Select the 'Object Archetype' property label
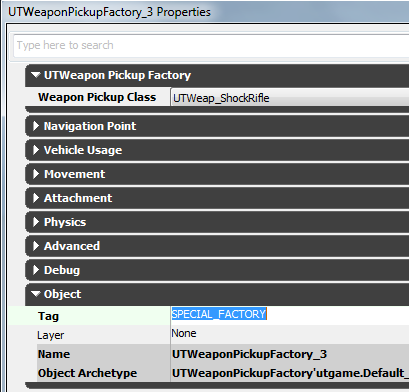409x392 pixels. pos(87,373)
